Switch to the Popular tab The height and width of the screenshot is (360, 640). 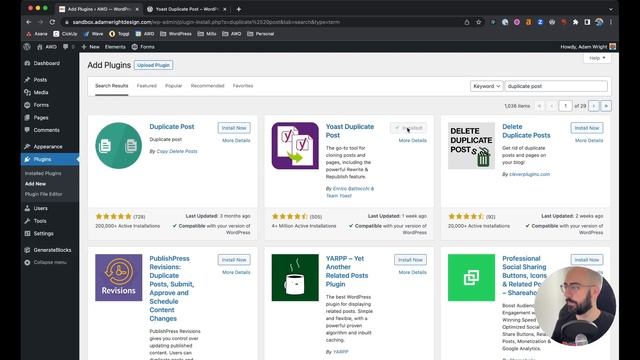tap(173, 86)
